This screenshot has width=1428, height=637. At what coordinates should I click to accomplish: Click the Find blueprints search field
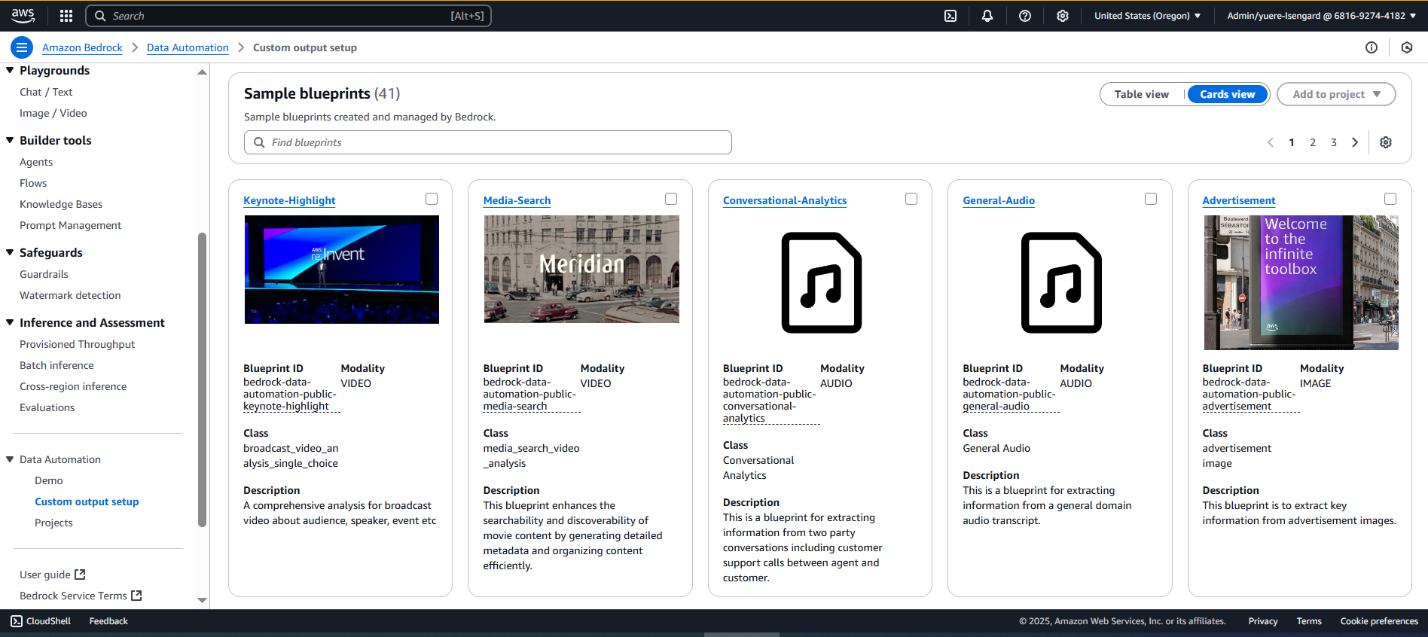click(488, 142)
